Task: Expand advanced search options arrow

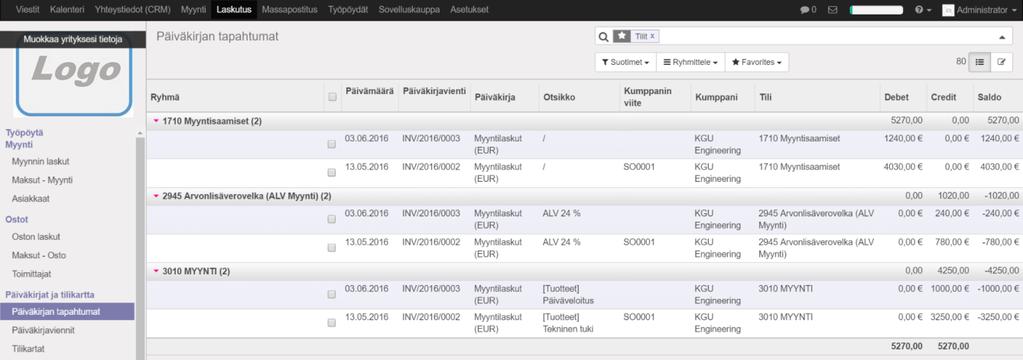Action: [x=1001, y=37]
